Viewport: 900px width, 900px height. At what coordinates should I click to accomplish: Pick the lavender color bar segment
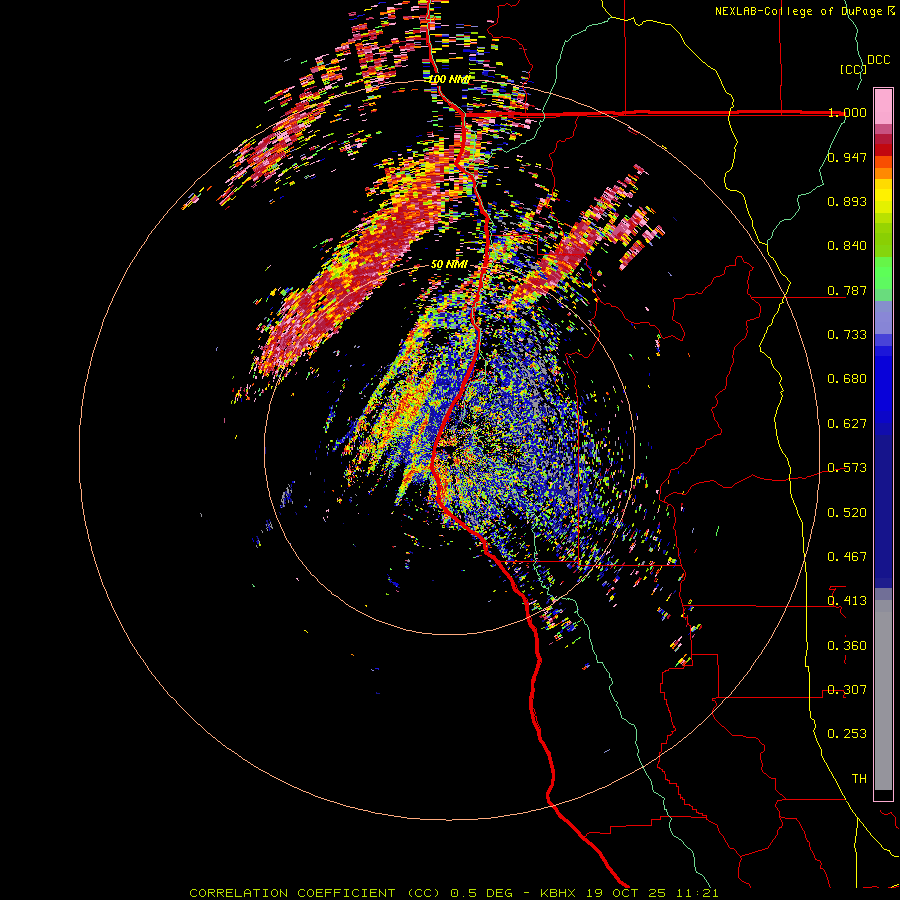point(883,317)
